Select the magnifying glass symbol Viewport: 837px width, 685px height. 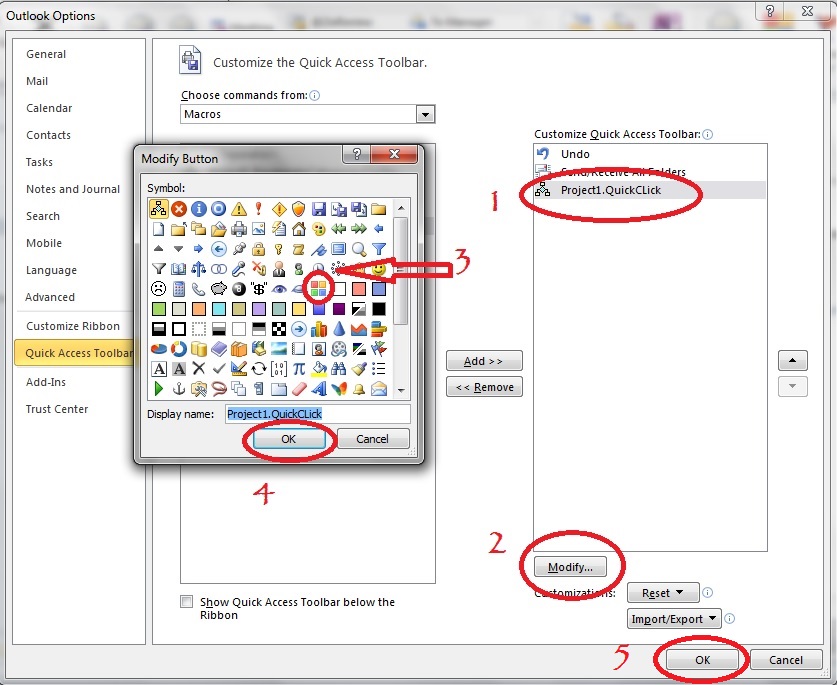[359, 248]
